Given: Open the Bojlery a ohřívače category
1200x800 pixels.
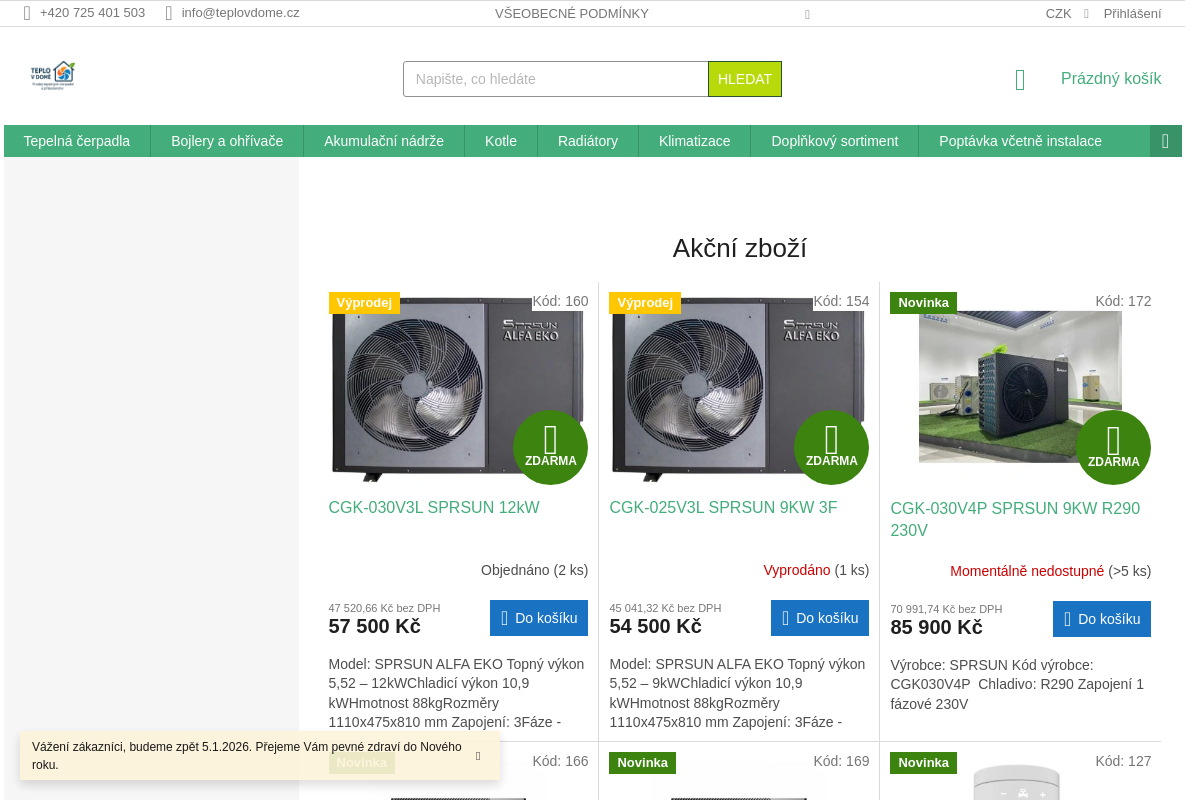Looking at the screenshot, I should click(x=227, y=141).
